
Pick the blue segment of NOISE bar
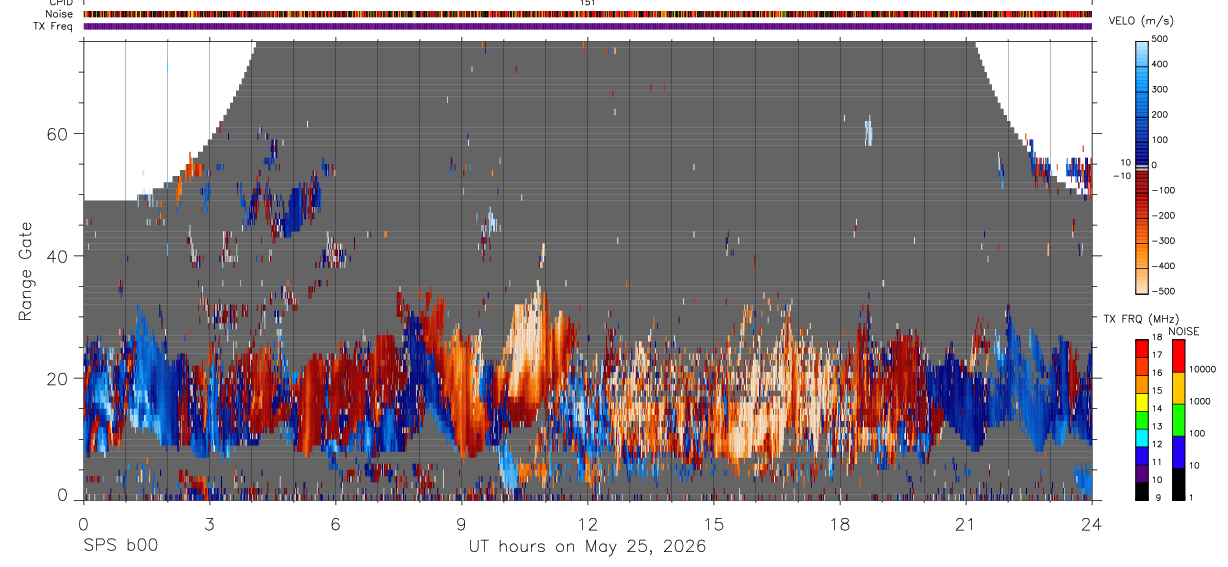click(1180, 452)
